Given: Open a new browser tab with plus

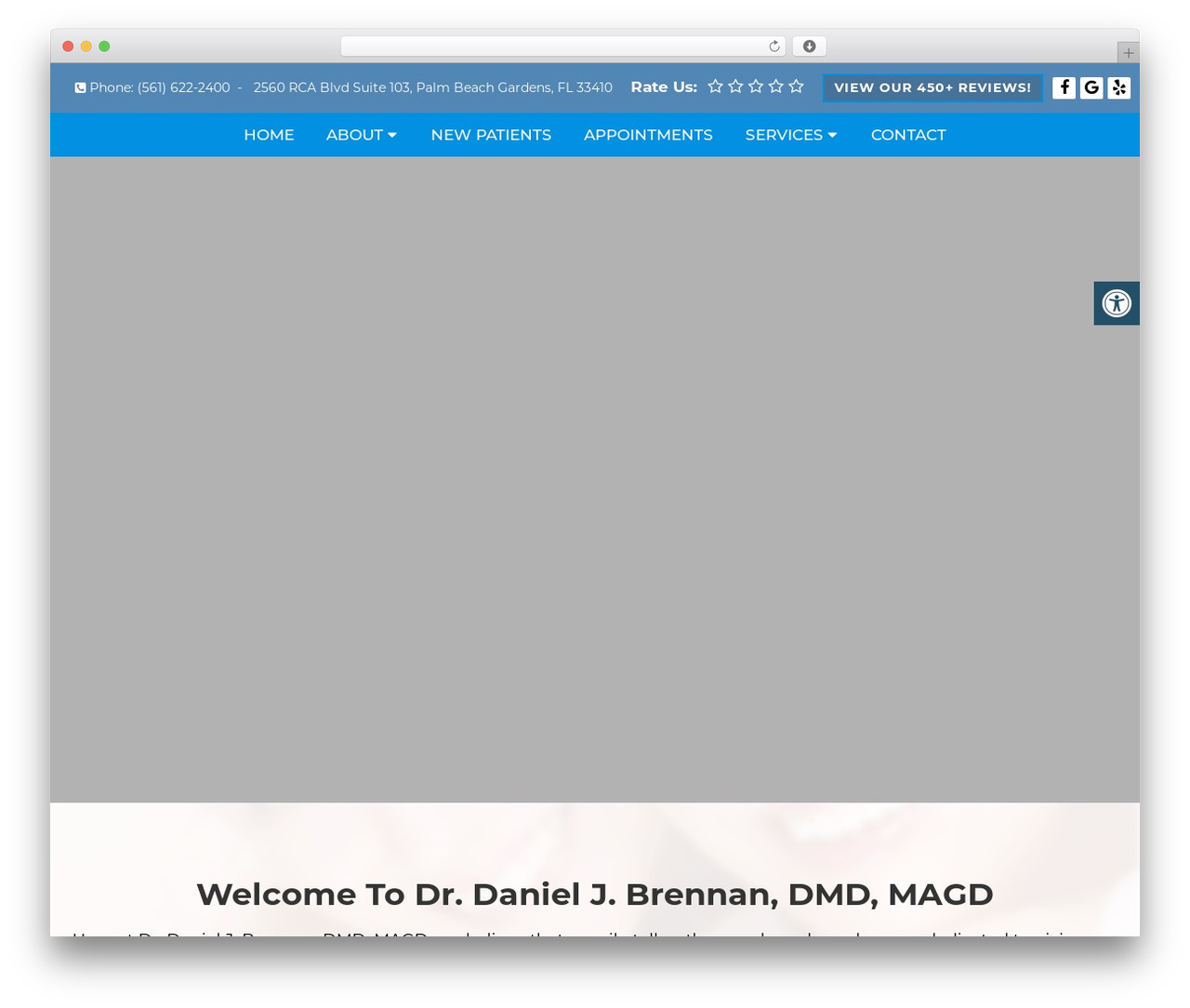Looking at the screenshot, I should point(1128,53).
